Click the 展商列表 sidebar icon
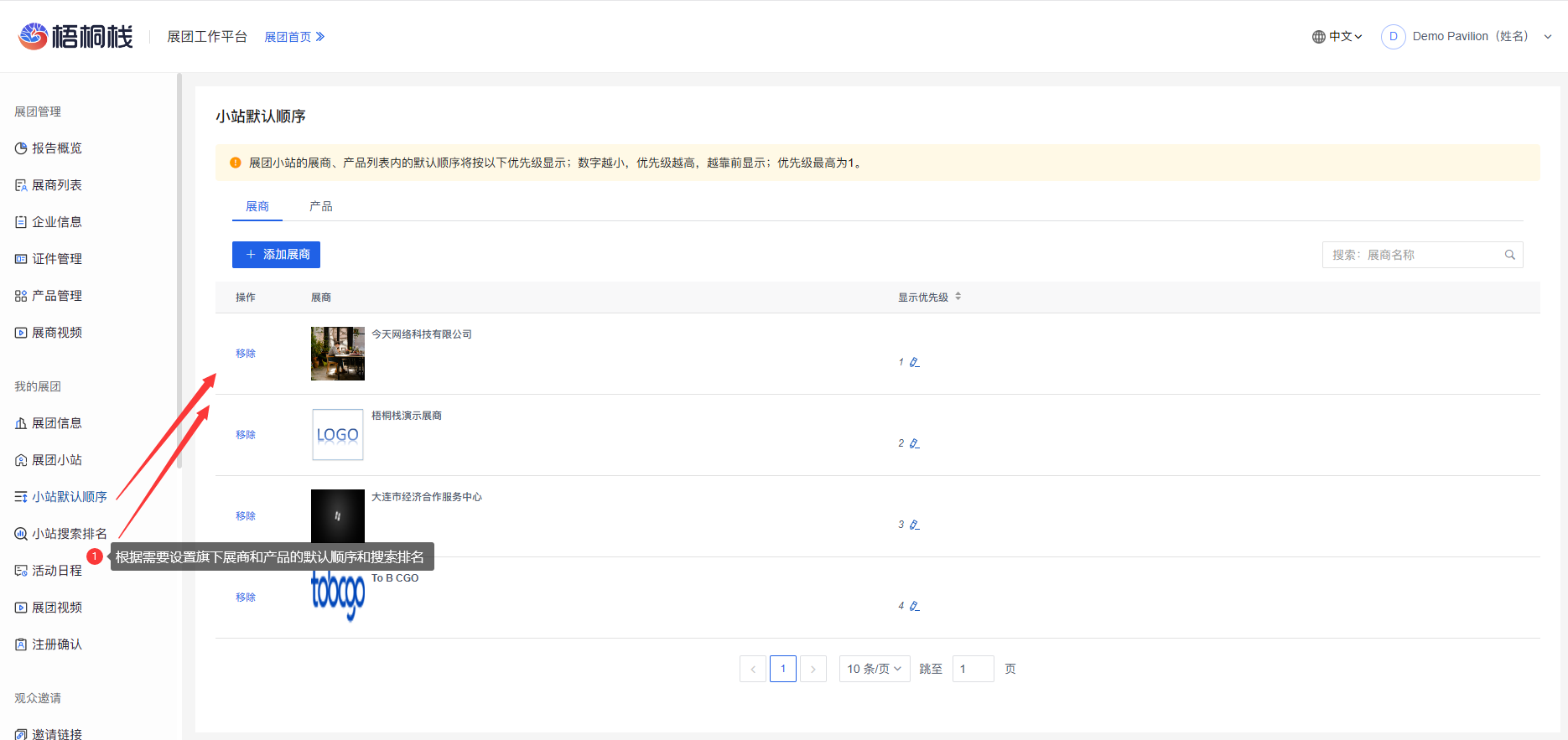Image resolution: width=1568 pixels, height=740 pixels. (21, 185)
